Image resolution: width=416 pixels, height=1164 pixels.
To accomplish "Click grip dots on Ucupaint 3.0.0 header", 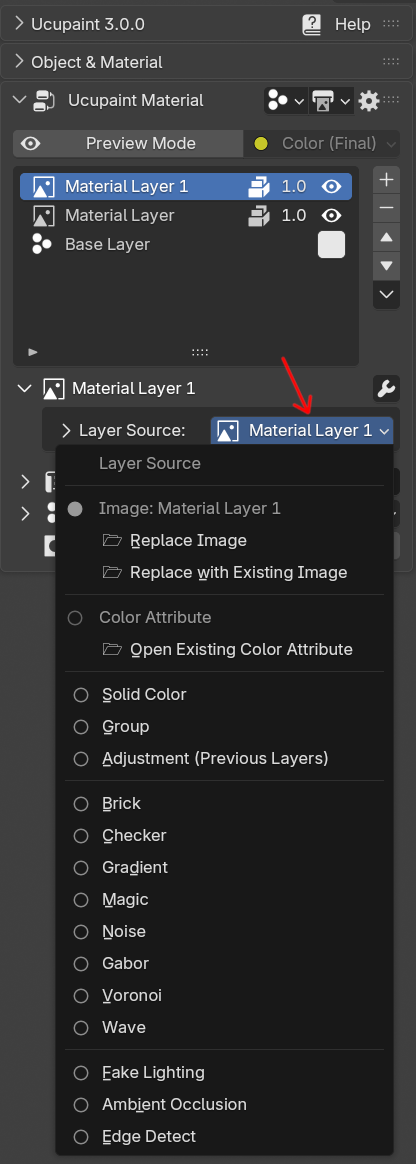I will [x=391, y=24].
